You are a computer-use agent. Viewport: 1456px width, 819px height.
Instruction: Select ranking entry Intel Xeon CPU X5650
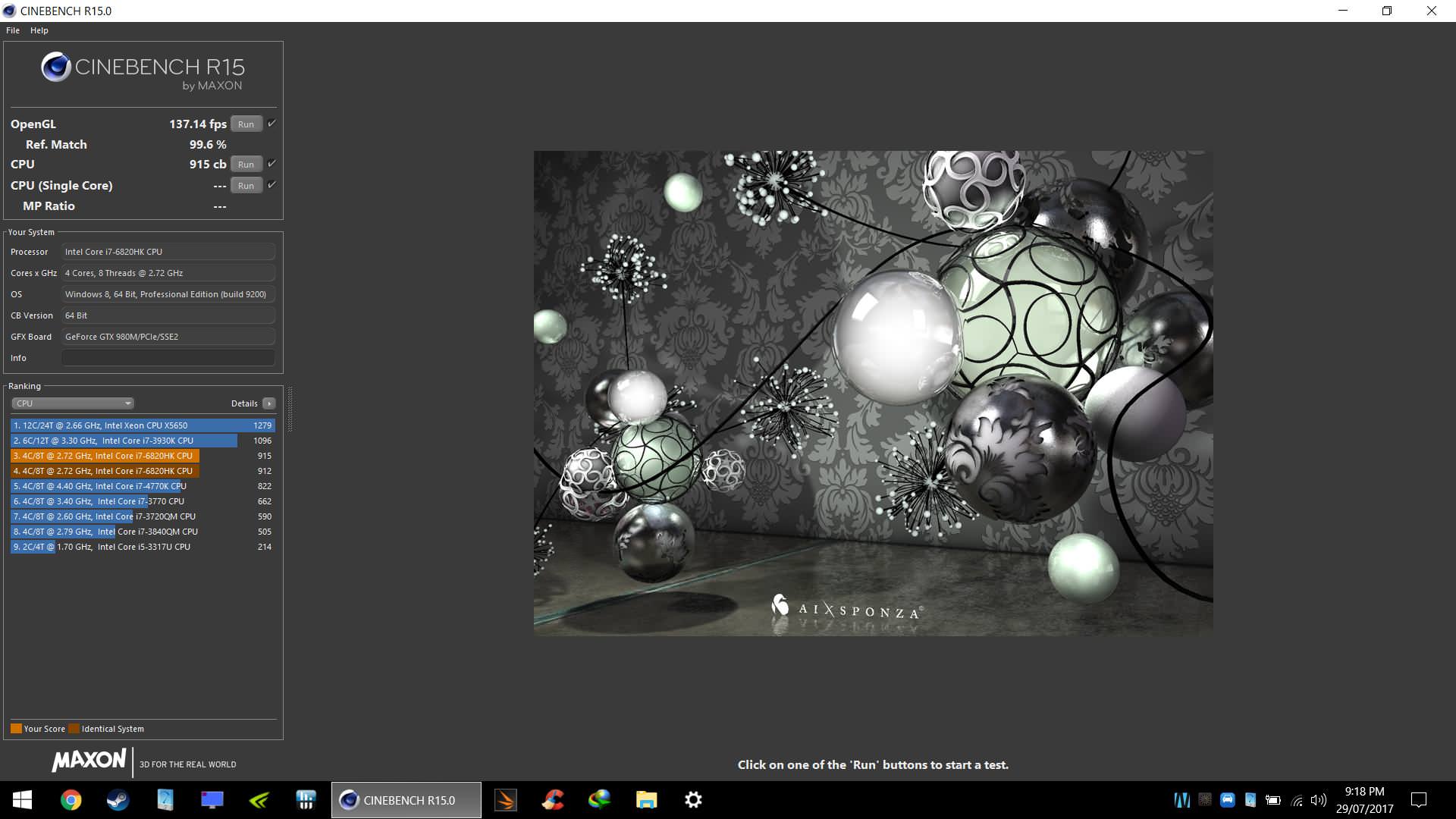143,425
